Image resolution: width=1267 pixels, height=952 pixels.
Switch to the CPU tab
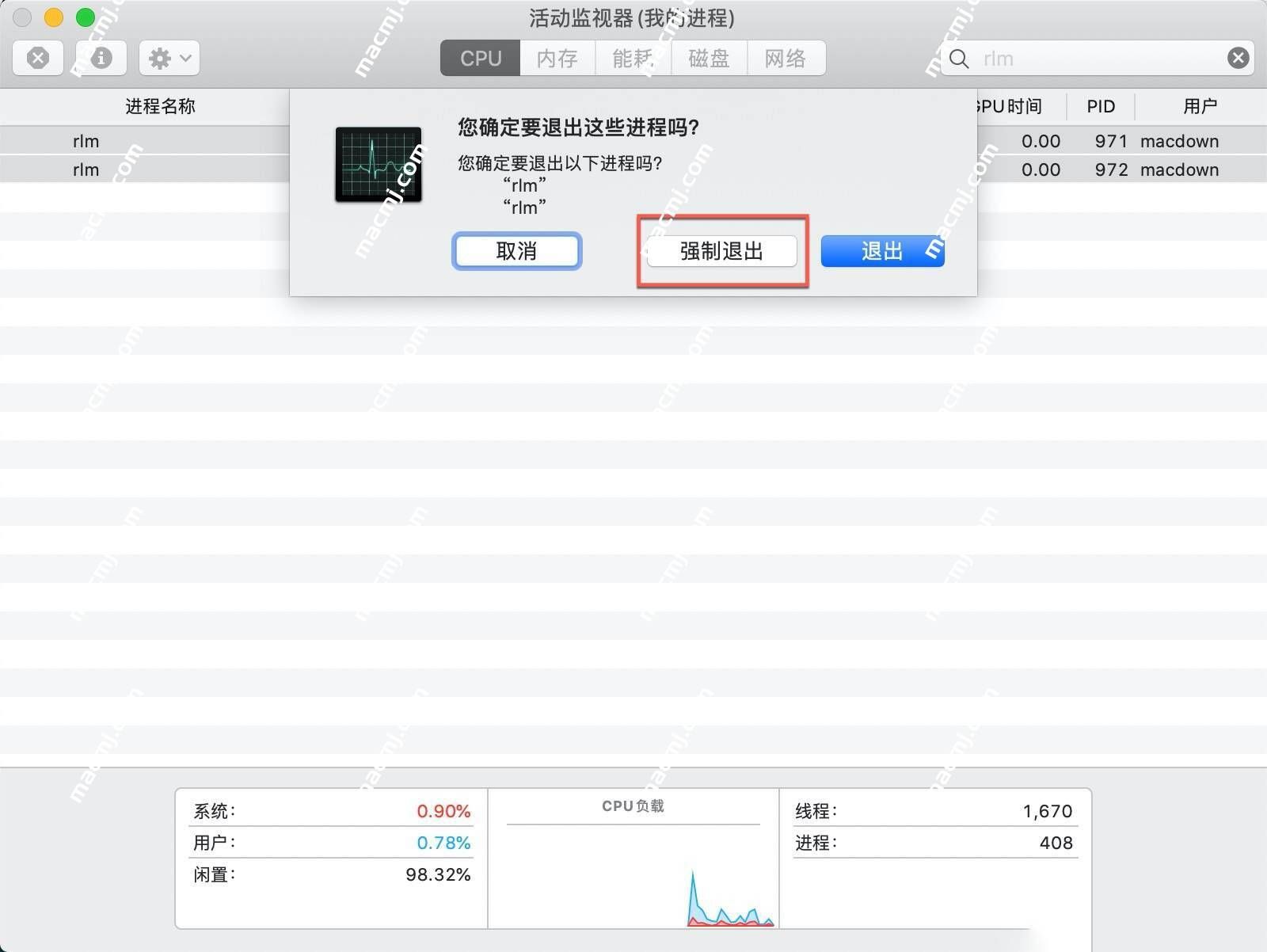481,58
